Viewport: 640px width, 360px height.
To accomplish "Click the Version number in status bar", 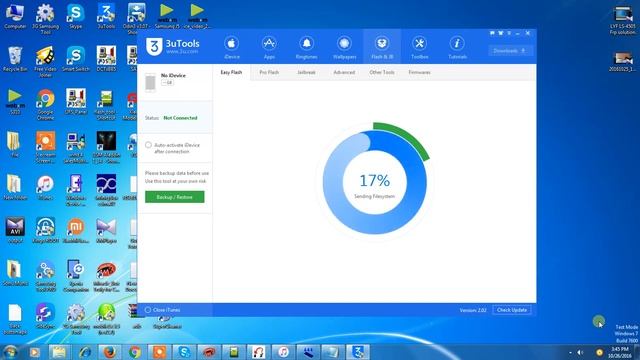I will point(473,310).
